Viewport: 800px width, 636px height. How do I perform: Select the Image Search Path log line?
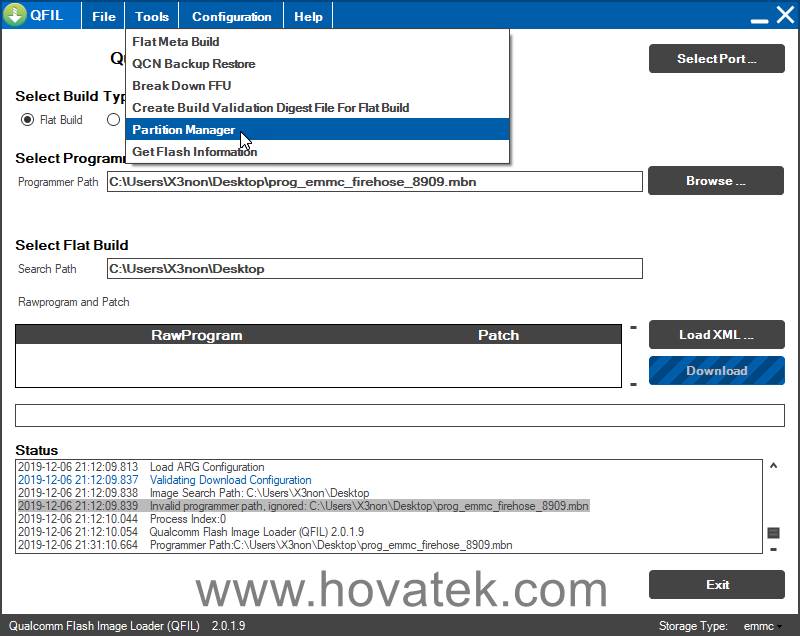click(193, 493)
